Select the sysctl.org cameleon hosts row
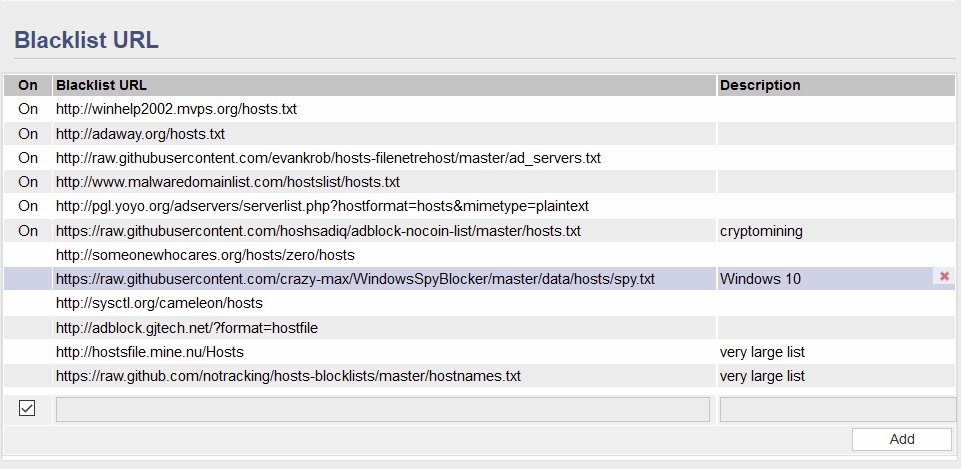Image resolution: width=962 pixels, height=469 pixels. point(480,303)
